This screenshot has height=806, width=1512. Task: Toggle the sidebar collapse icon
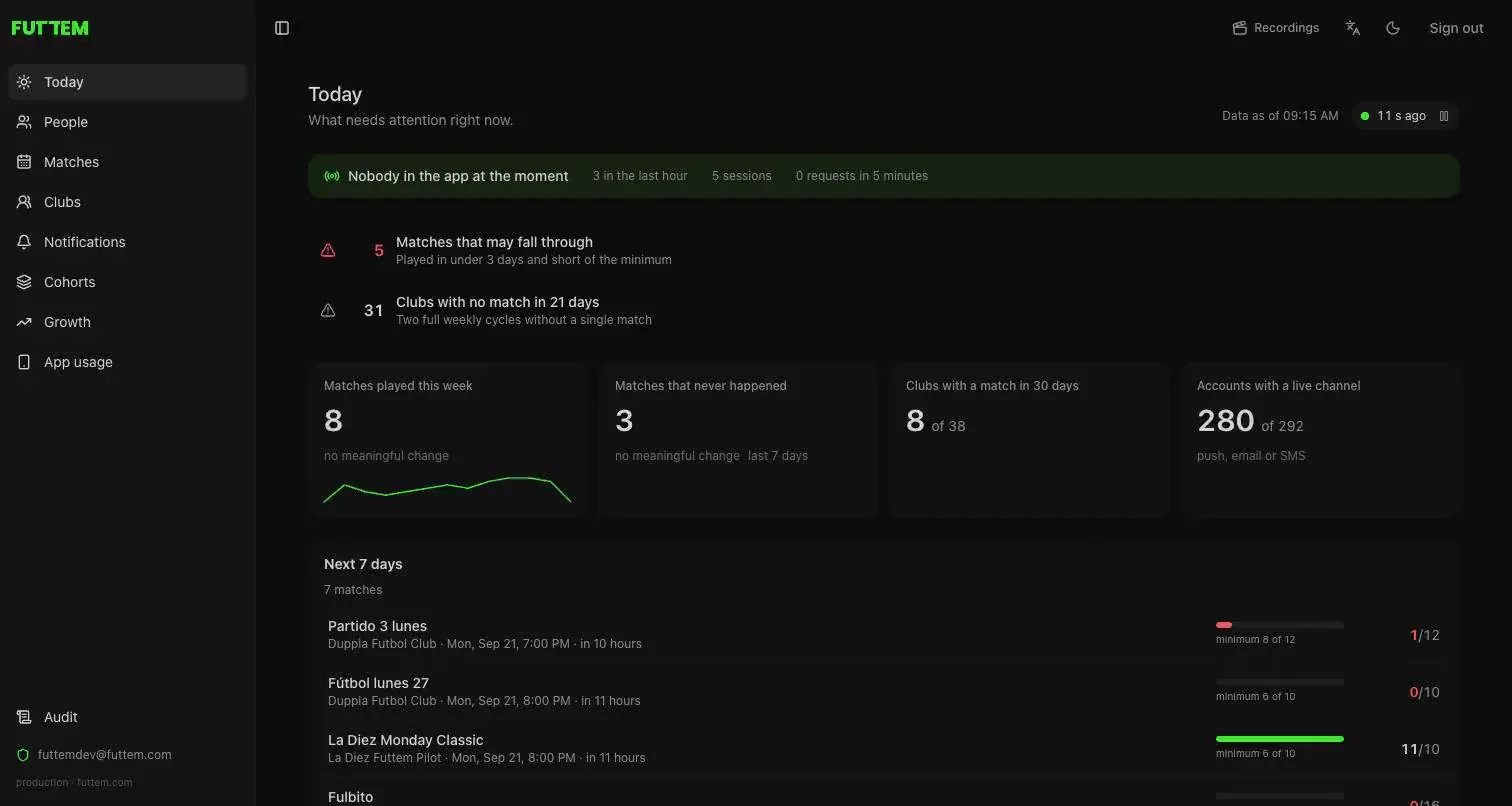[x=282, y=28]
